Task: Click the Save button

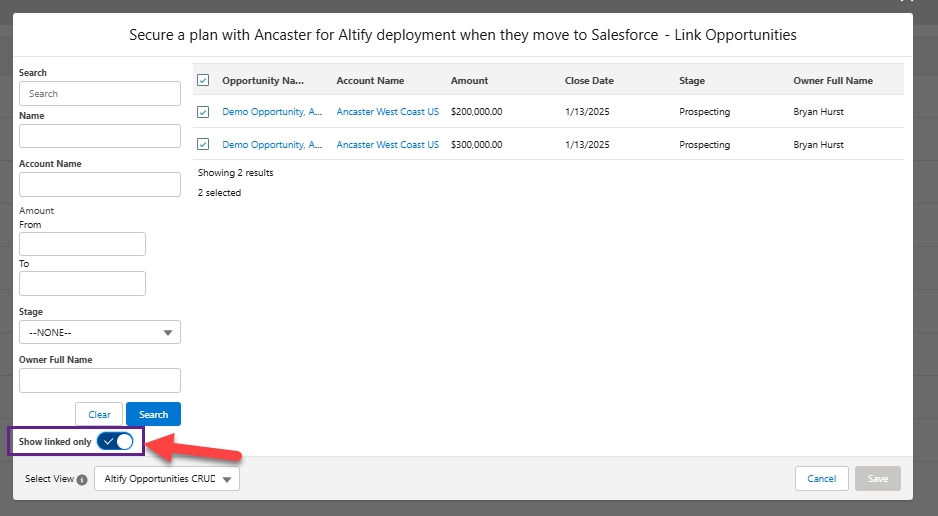Action: click(x=878, y=479)
